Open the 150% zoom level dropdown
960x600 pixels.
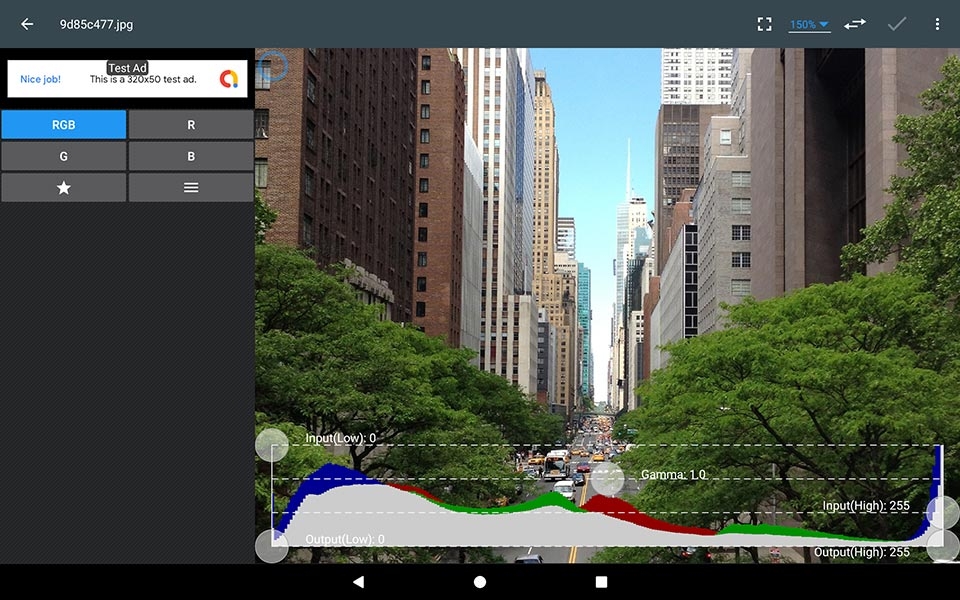[x=808, y=23]
